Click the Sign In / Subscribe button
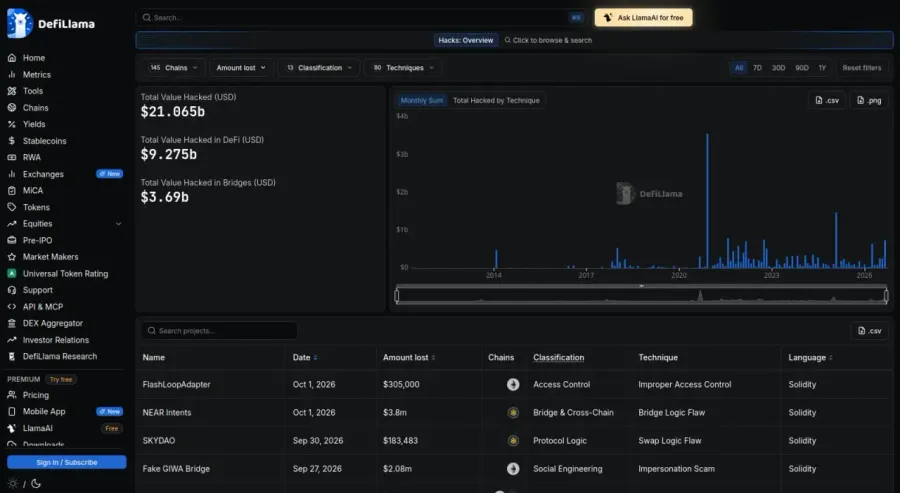This screenshot has height=493, width=900. click(x=67, y=462)
